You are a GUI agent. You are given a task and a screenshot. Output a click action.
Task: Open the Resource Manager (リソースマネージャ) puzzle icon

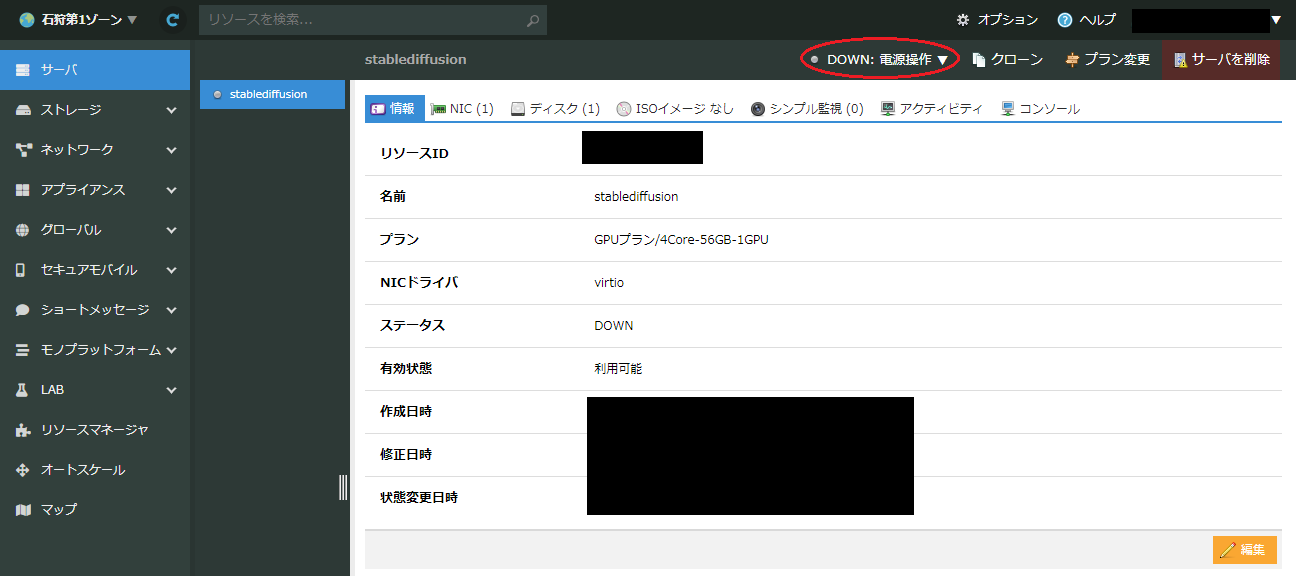[24, 430]
